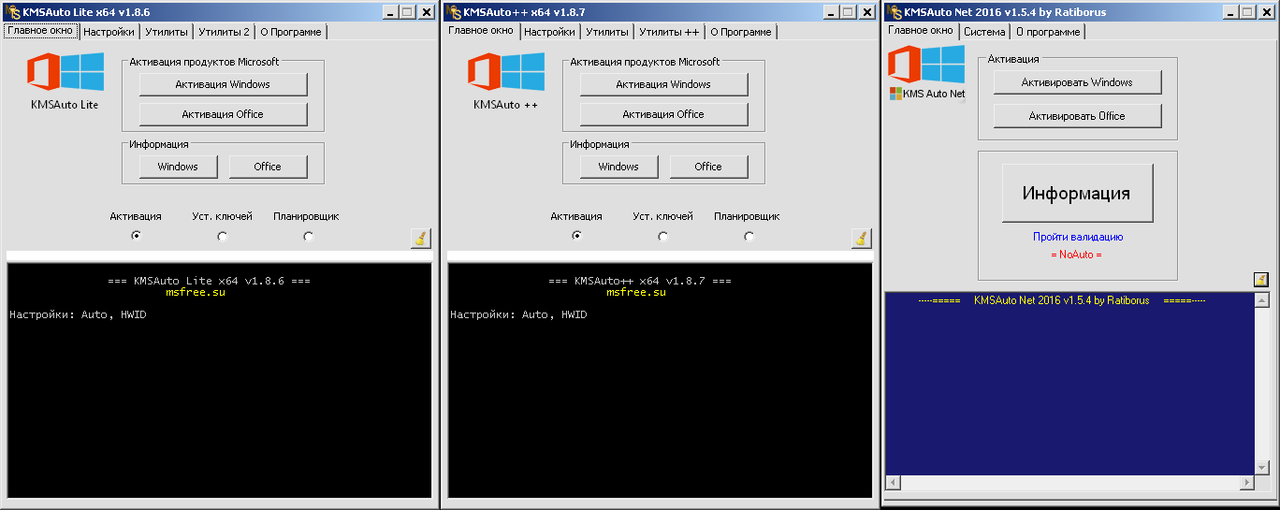Select Планировщик radio in KMSAuto Lite

click(308, 236)
